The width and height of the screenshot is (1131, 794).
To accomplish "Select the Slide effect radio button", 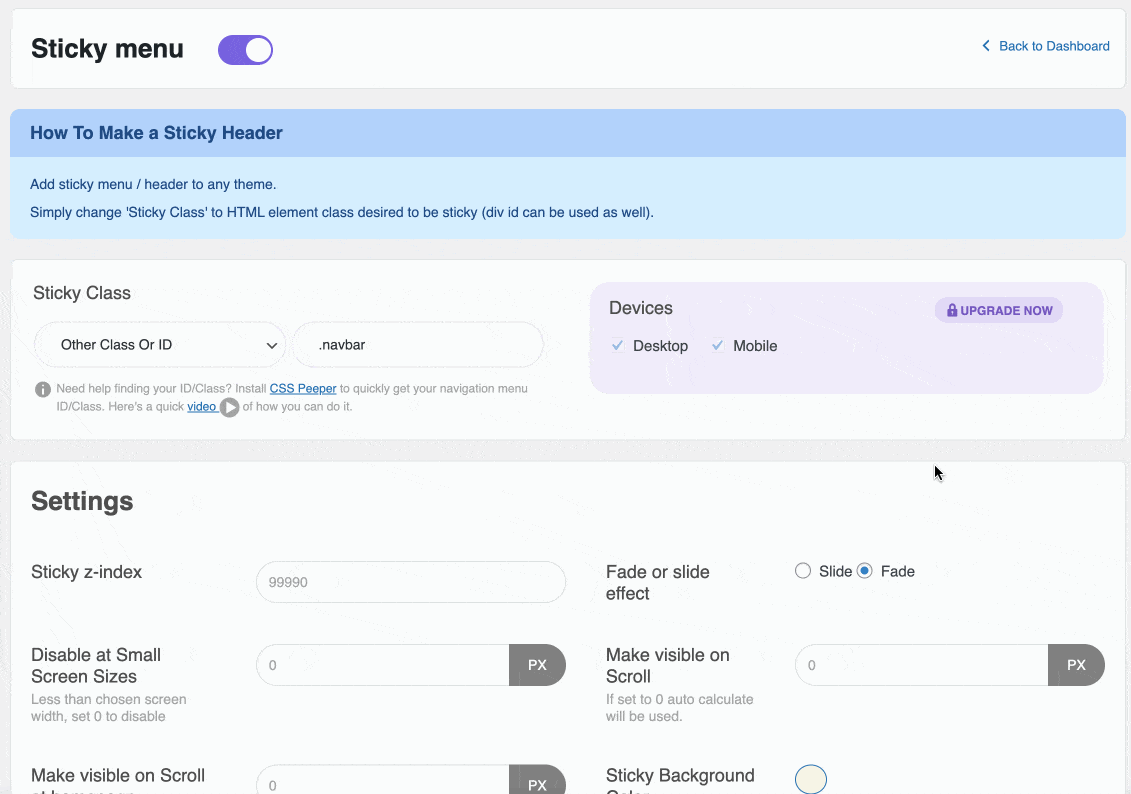I will click(803, 571).
